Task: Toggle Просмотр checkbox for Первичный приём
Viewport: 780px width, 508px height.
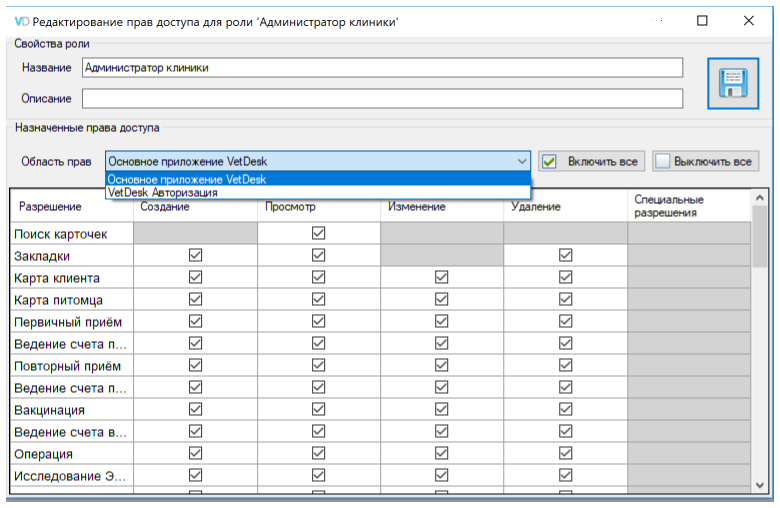Action: [318, 321]
